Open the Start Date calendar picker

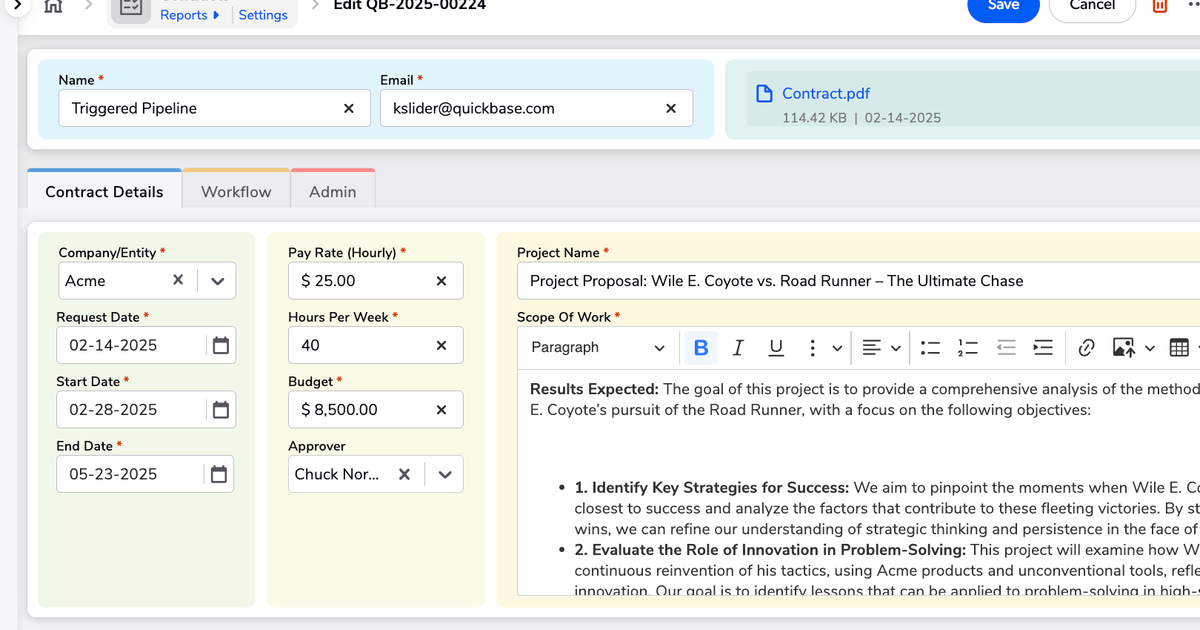click(x=221, y=409)
